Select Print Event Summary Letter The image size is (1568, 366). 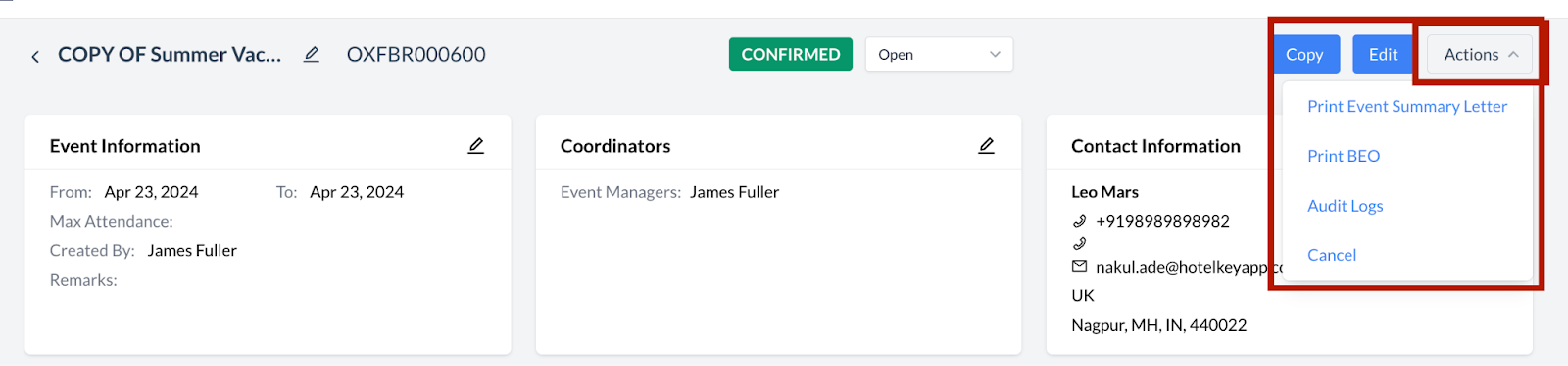point(1407,106)
